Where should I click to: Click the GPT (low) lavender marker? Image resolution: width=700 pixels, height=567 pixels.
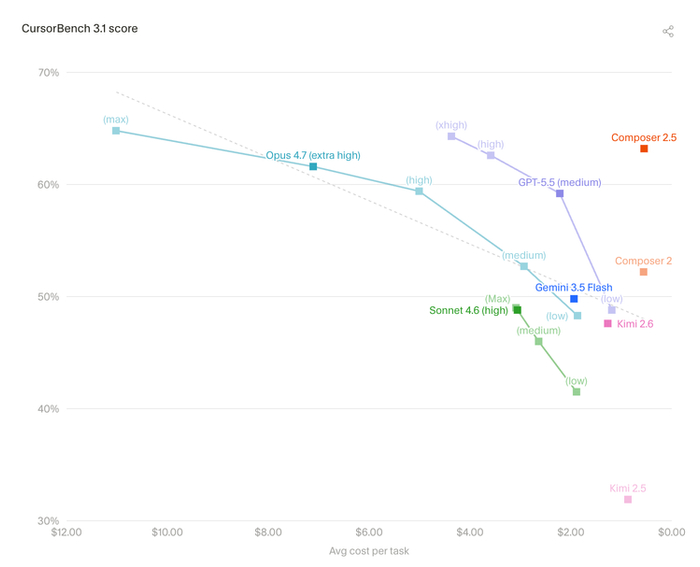point(612,309)
